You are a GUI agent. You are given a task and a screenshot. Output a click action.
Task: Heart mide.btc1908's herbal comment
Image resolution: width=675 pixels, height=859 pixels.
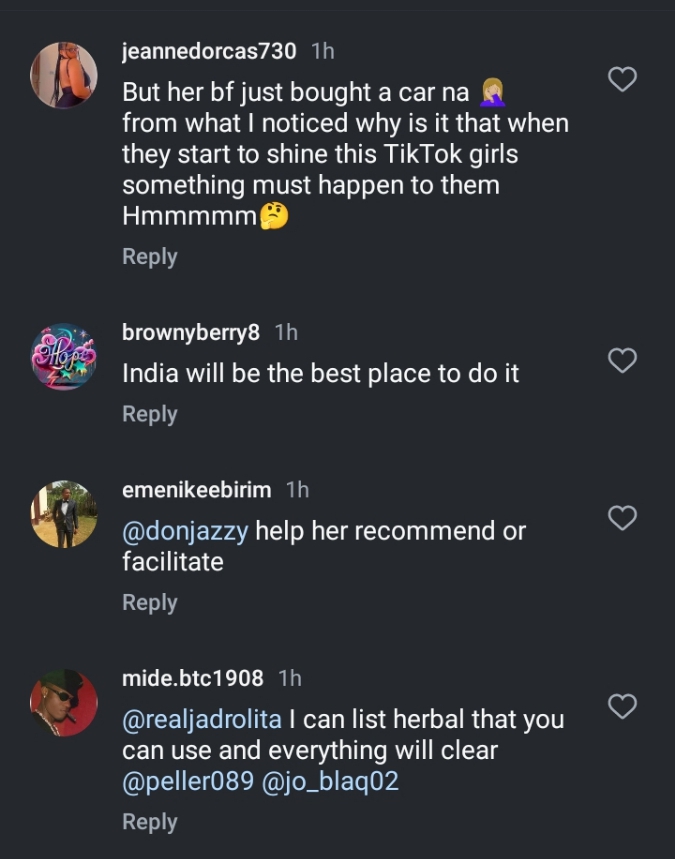(x=622, y=707)
